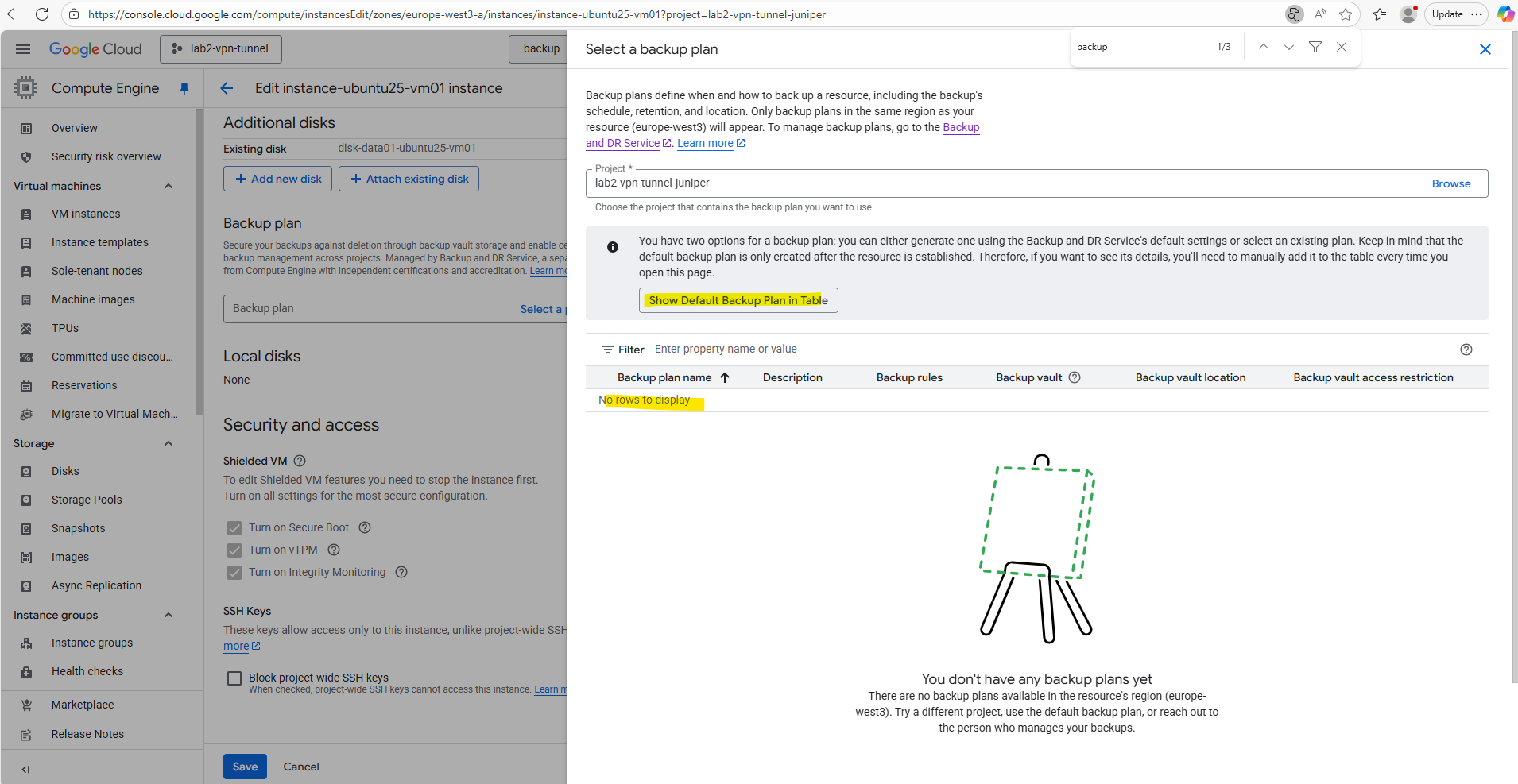The height and width of the screenshot is (784, 1518).
Task: Open Async Replication page
Action: (x=96, y=585)
